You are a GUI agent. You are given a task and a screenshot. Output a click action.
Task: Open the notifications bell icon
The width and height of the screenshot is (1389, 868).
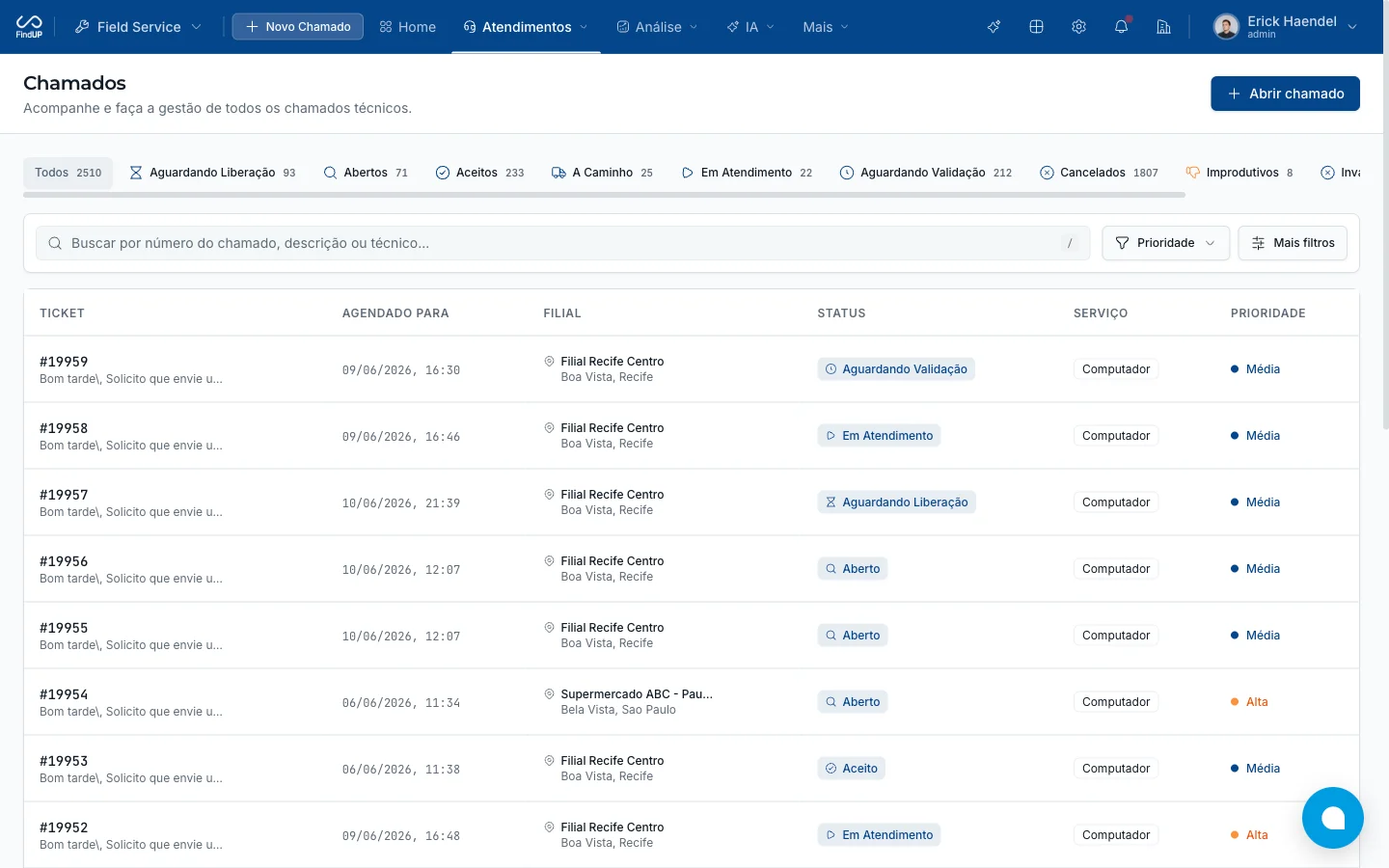click(x=1121, y=27)
